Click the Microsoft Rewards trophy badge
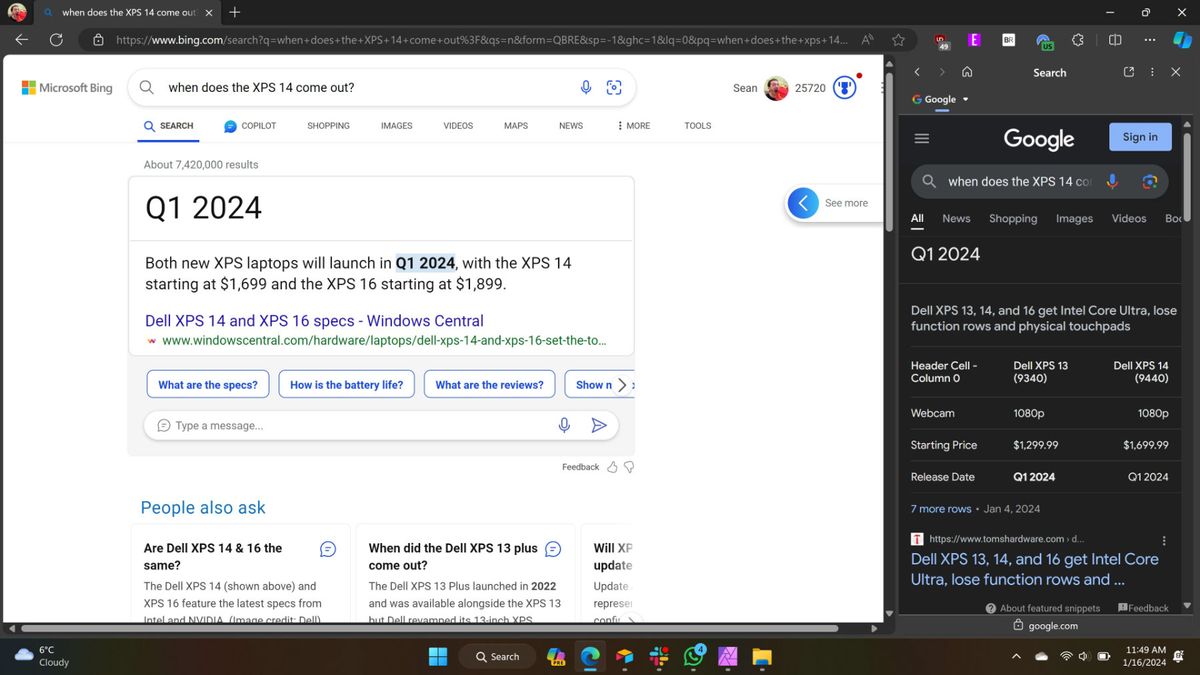 pyautogui.click(x=844, y=86)
